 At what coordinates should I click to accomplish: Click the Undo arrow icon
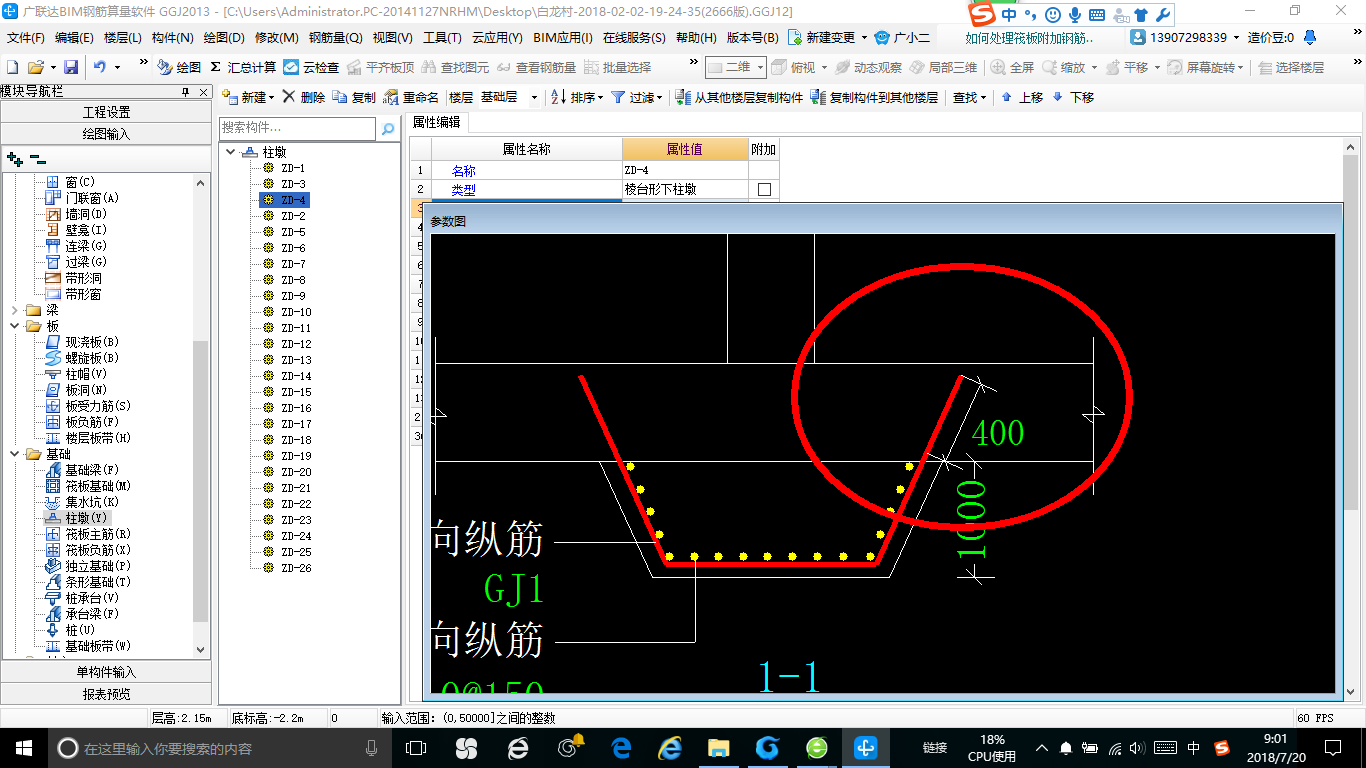100,67
